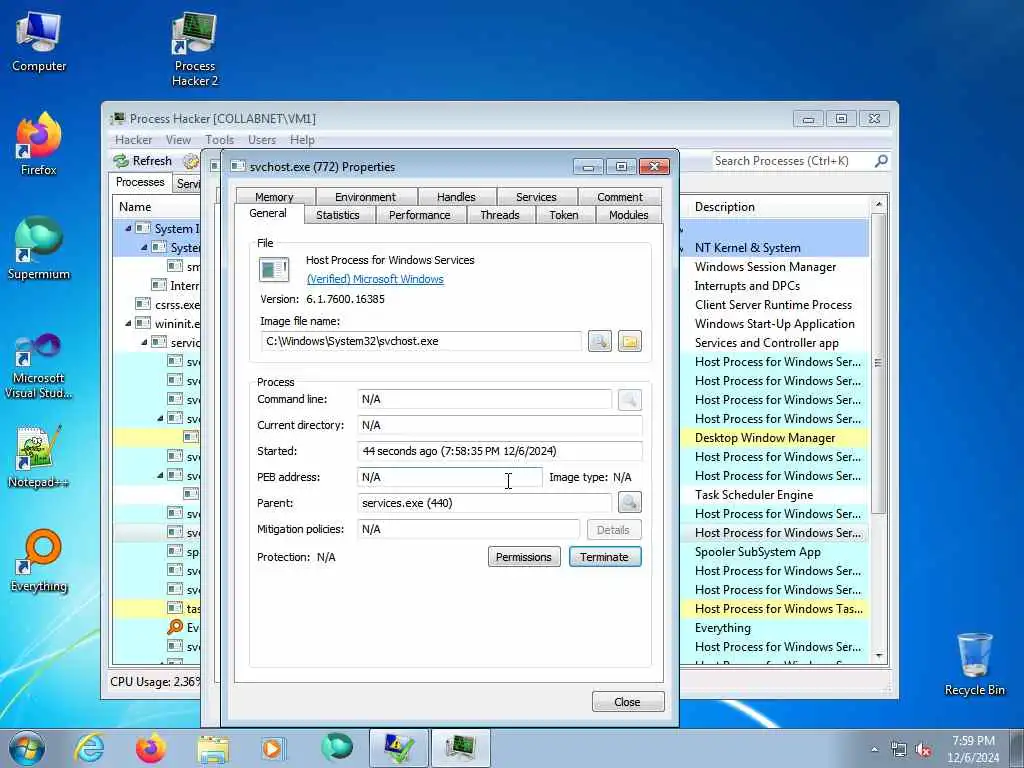Click the Parent services.exe (440) field
Screen dimensions: 1024x768
pos(485,503)
